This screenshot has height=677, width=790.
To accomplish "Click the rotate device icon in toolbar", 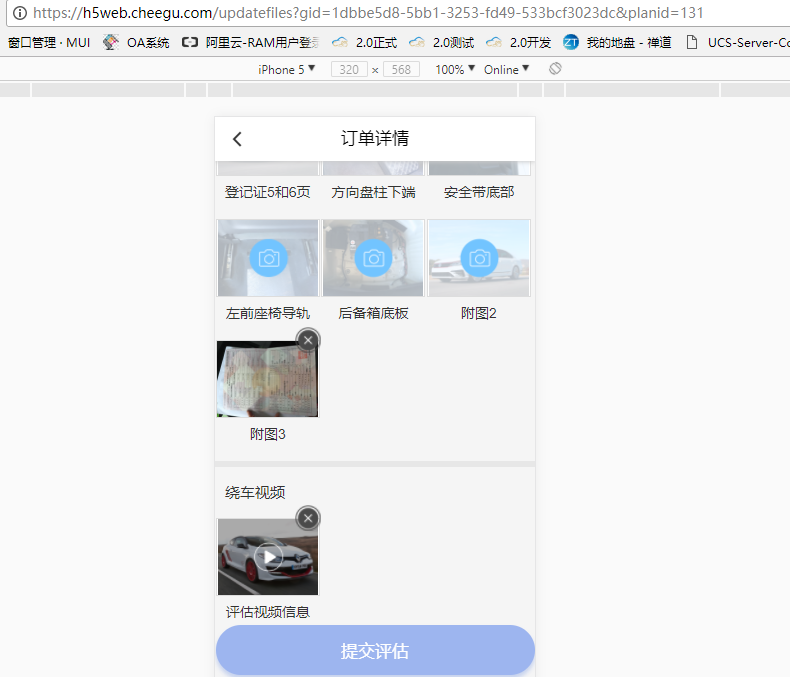I will pos(555,69).
